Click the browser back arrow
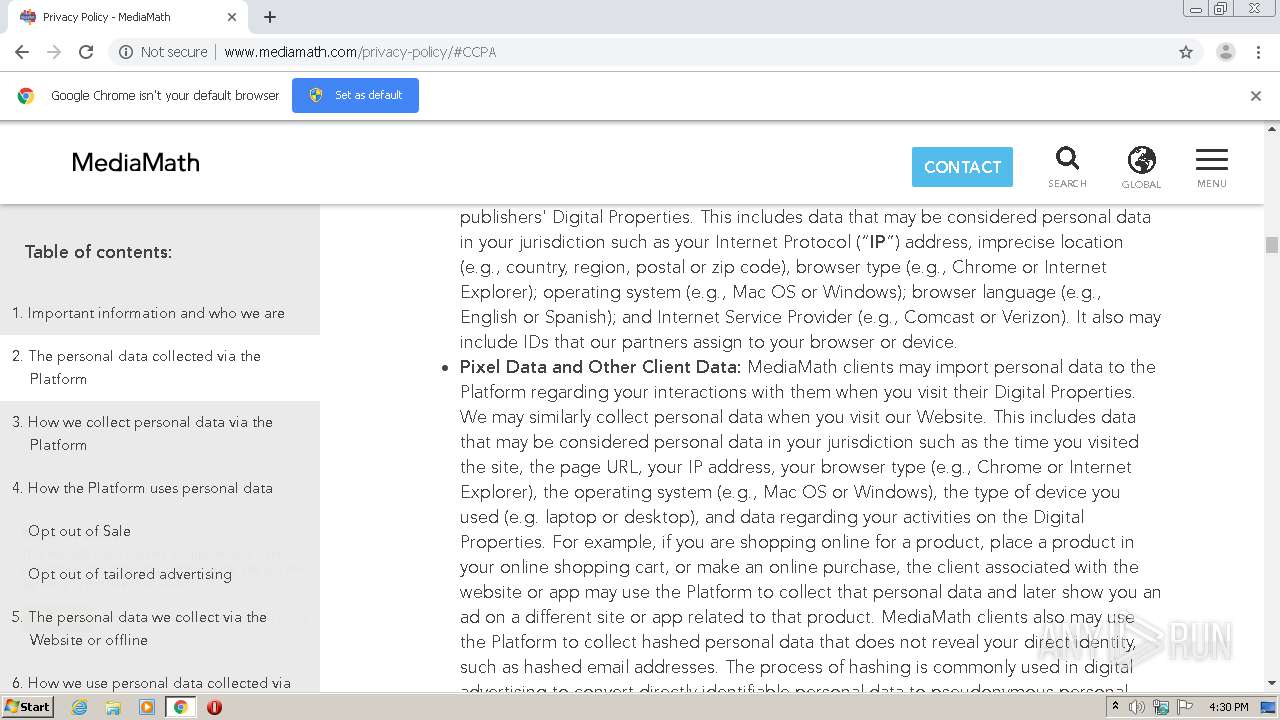 click(22, 52)
